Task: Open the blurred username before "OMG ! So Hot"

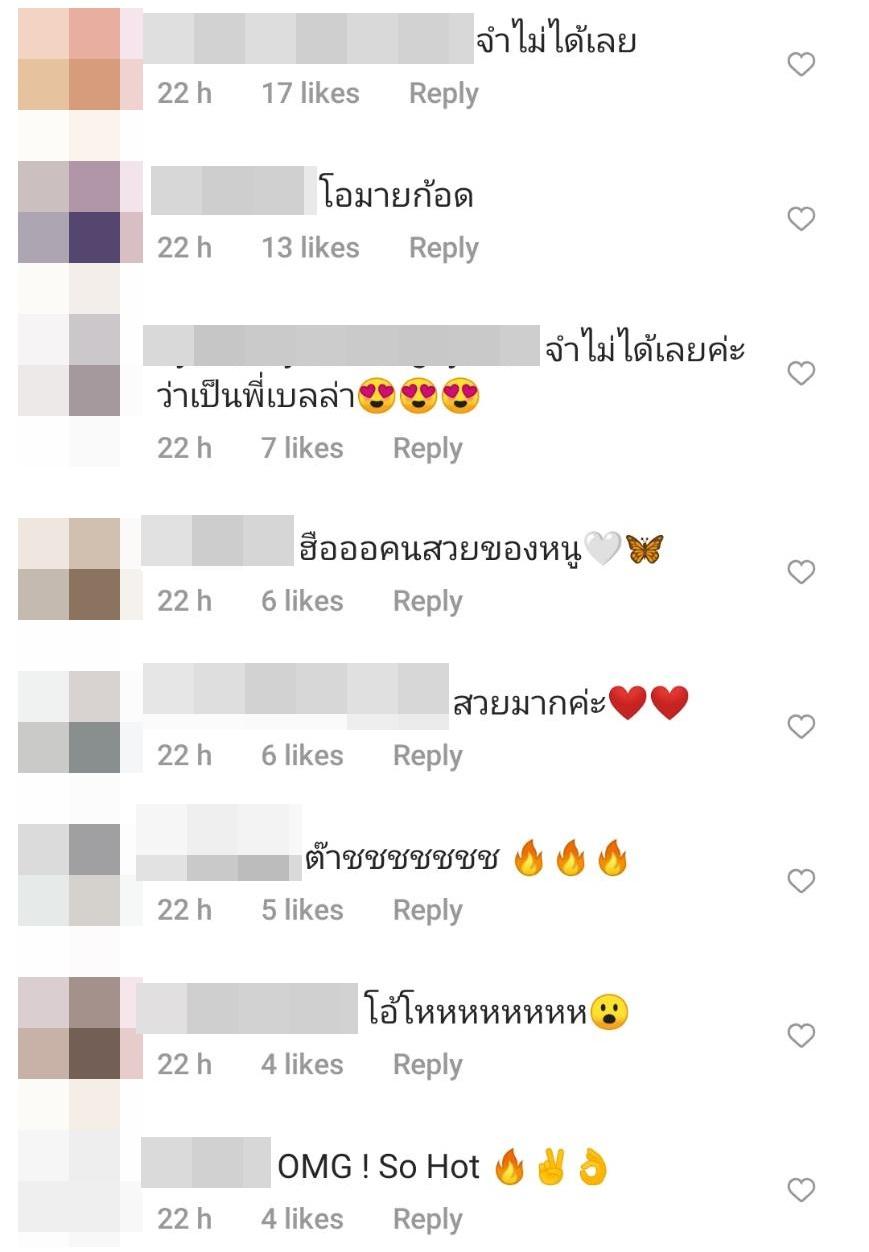Action: pyautogui.click(x=206, y=1162)
